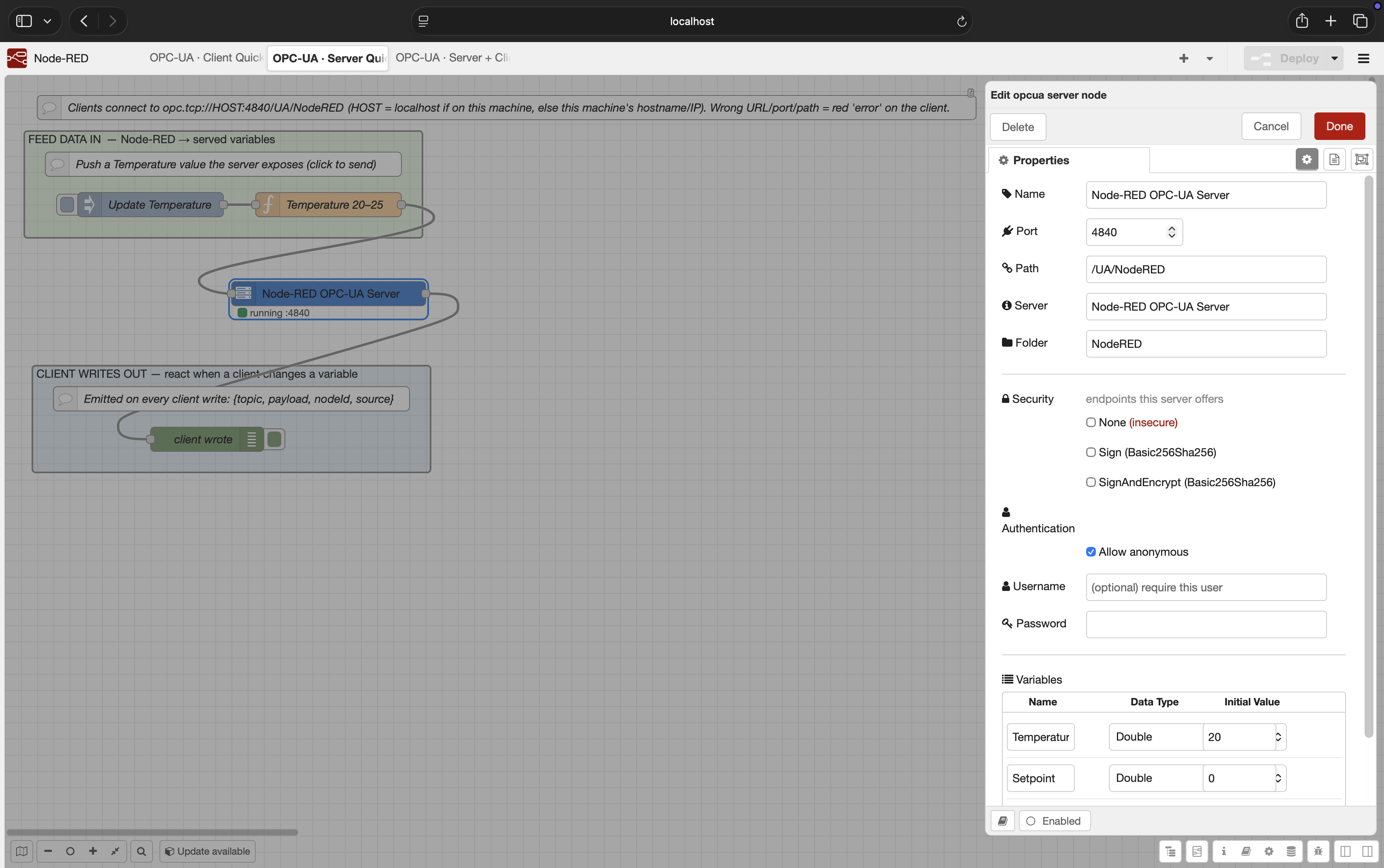Click Update available notification button
Screen dimensions: 1384x868
coord(207,851)
